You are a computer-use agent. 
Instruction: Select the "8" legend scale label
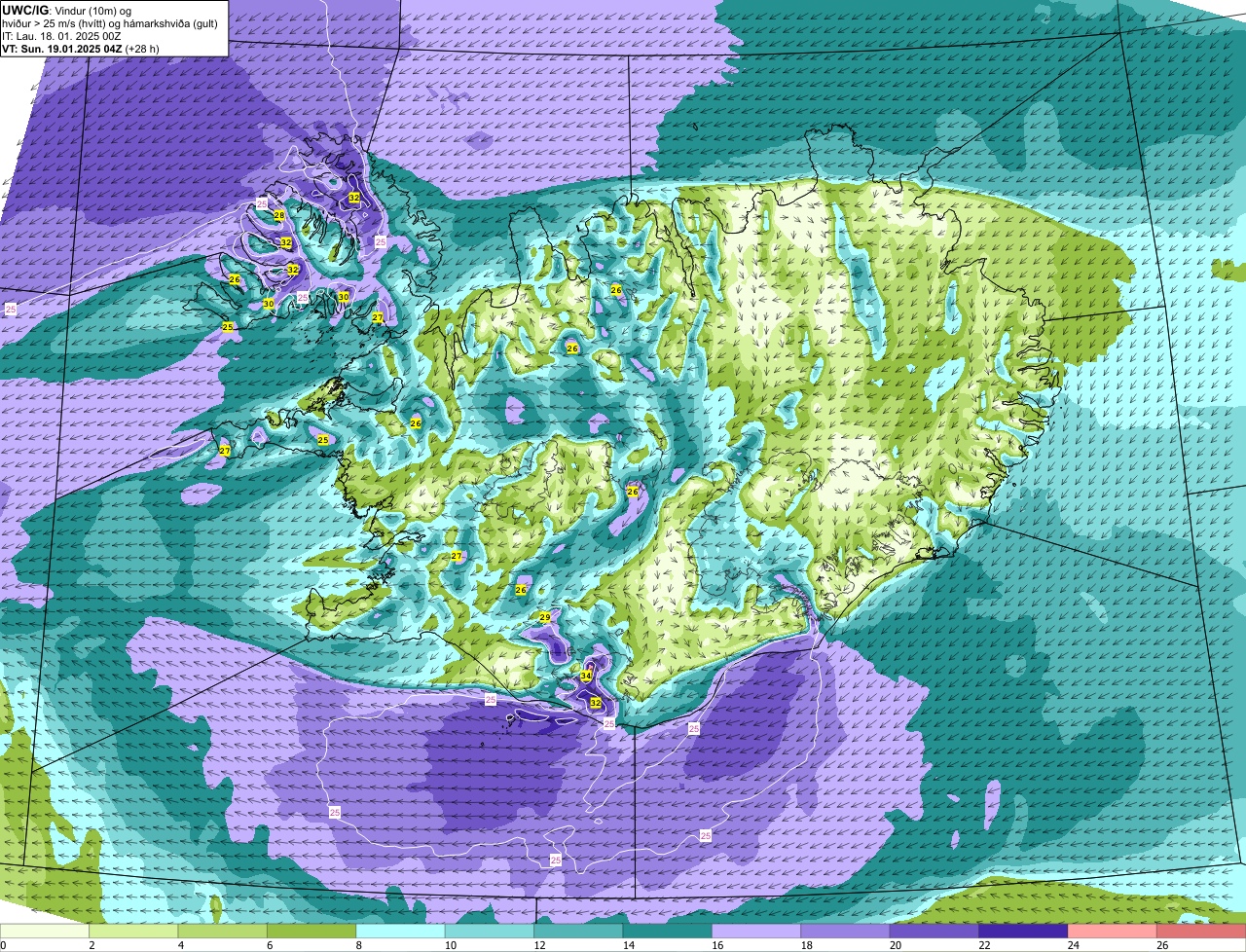click(x=359, y=945)
